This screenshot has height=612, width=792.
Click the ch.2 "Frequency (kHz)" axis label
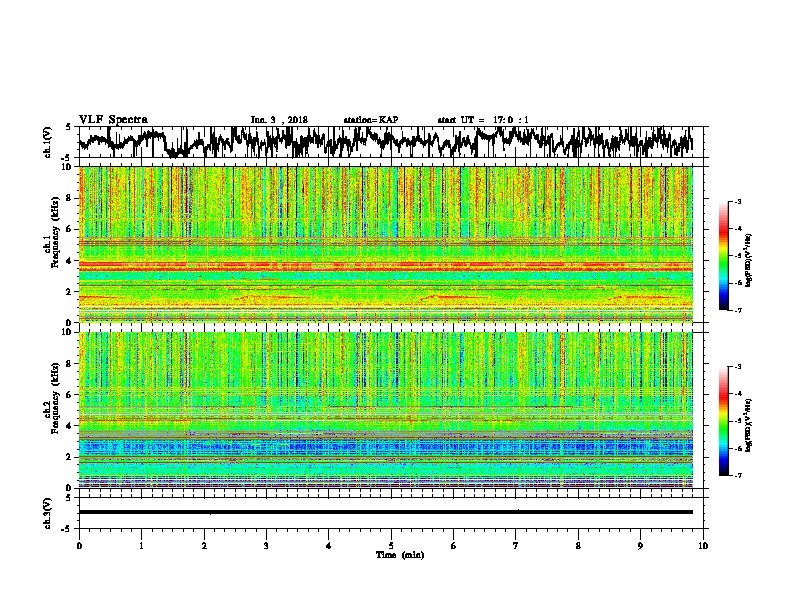(55, 398)
